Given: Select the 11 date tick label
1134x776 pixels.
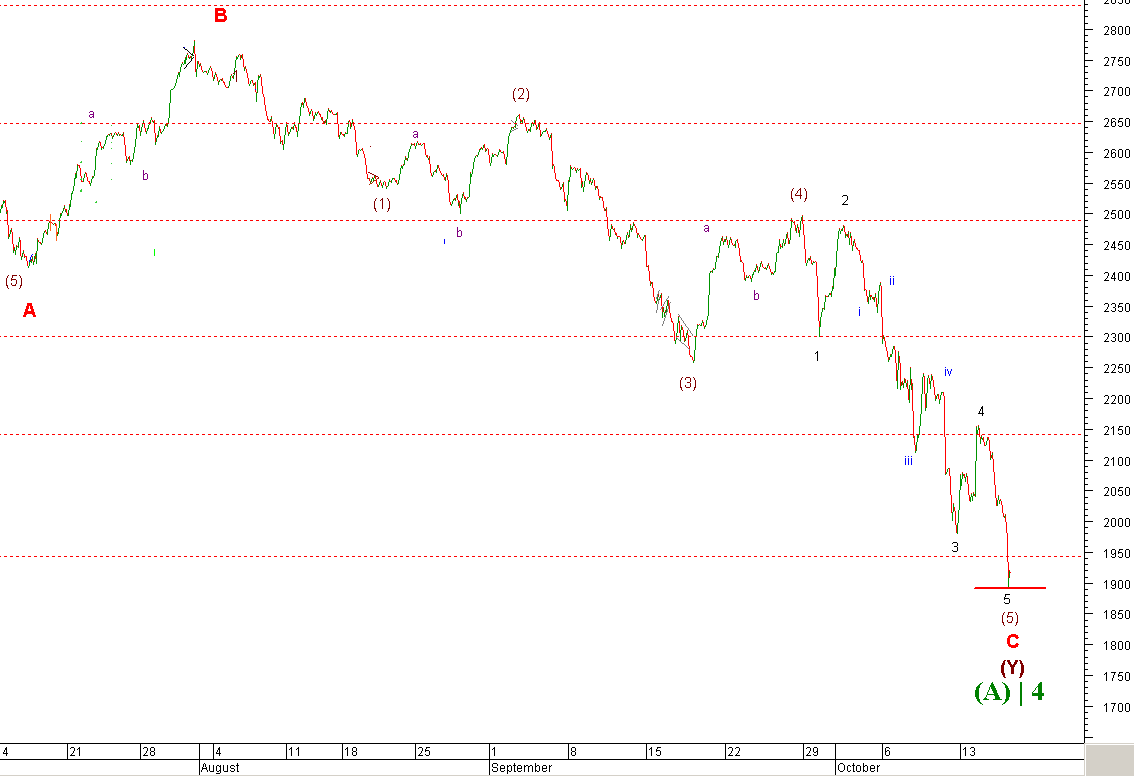Looking at the screenshot, I should (294, 752).
